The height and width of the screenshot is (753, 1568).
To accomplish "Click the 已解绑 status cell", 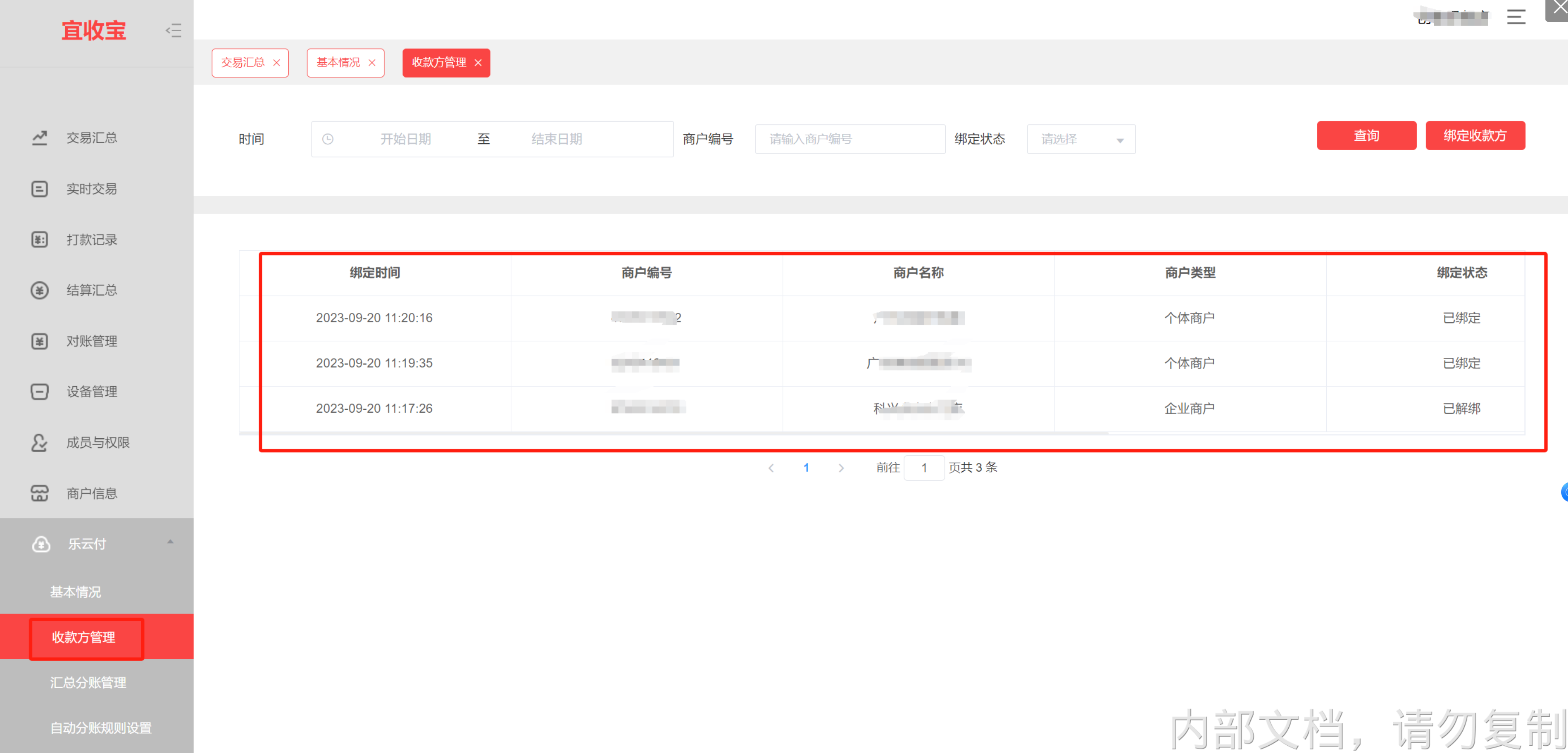I will point(1461,408).
